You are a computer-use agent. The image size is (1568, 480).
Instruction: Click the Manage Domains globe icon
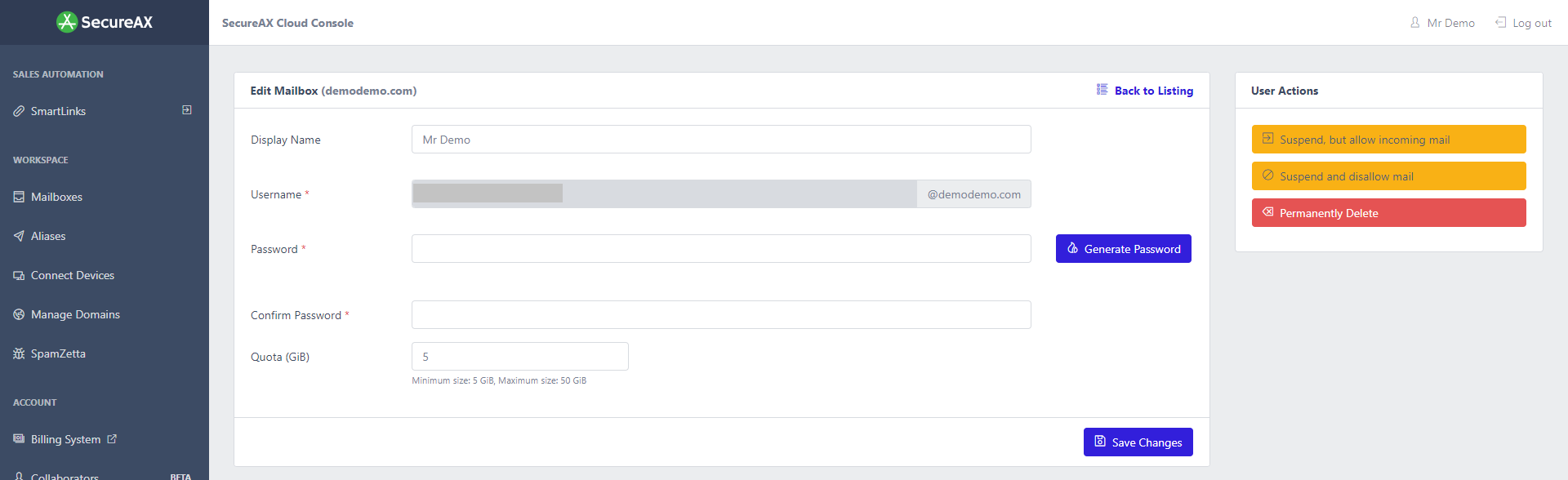click(19, 314)
